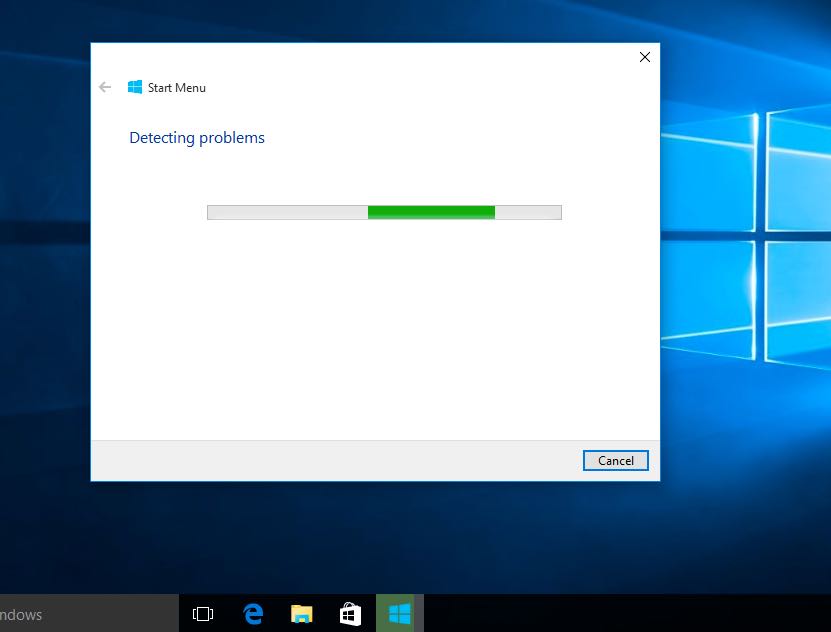The height and width of the screenshot is (632, 831).
Task: Click the 'Detecting problems' heading
Action: coord(197,138)
